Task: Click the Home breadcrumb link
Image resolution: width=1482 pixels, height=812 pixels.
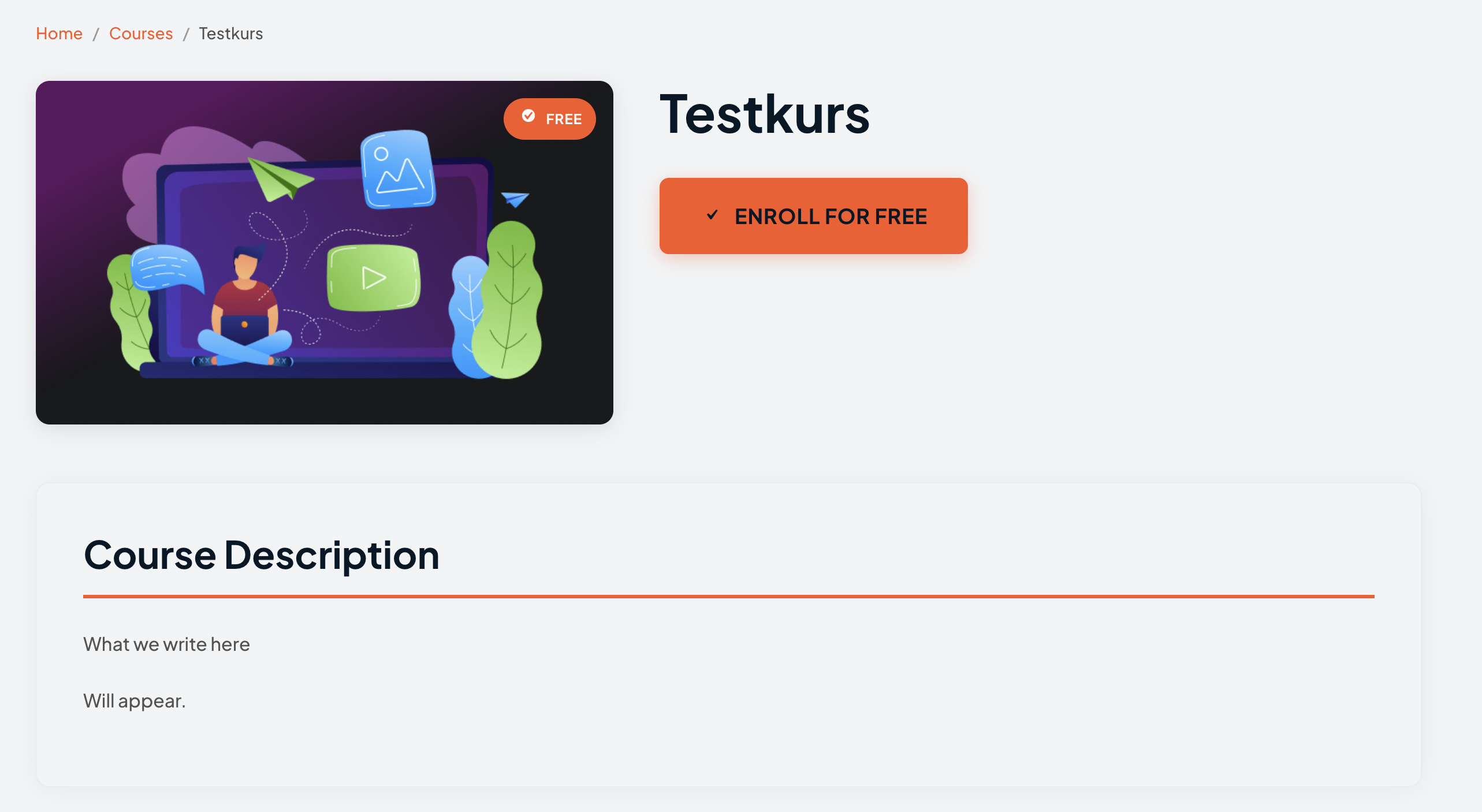Action: point(59,33)
